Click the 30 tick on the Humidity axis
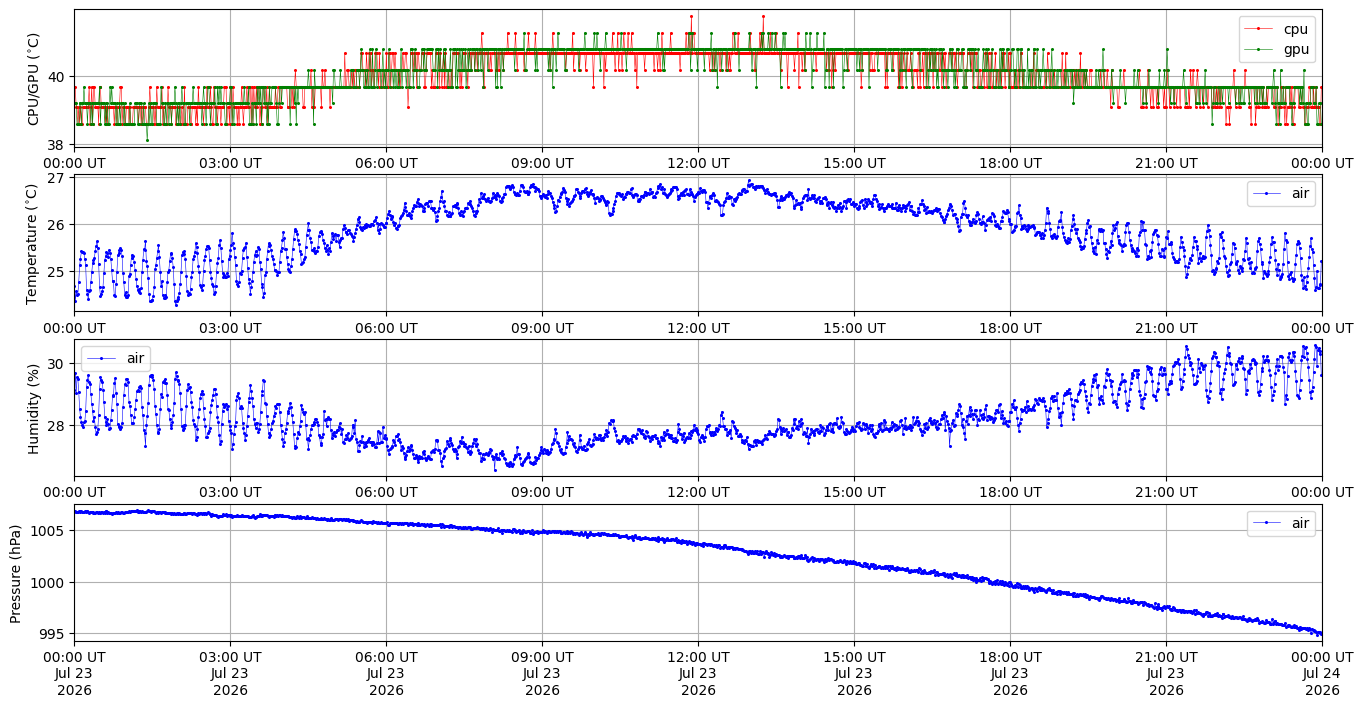This screenshot has width=1363, height=707. click(x=57, y=364)
